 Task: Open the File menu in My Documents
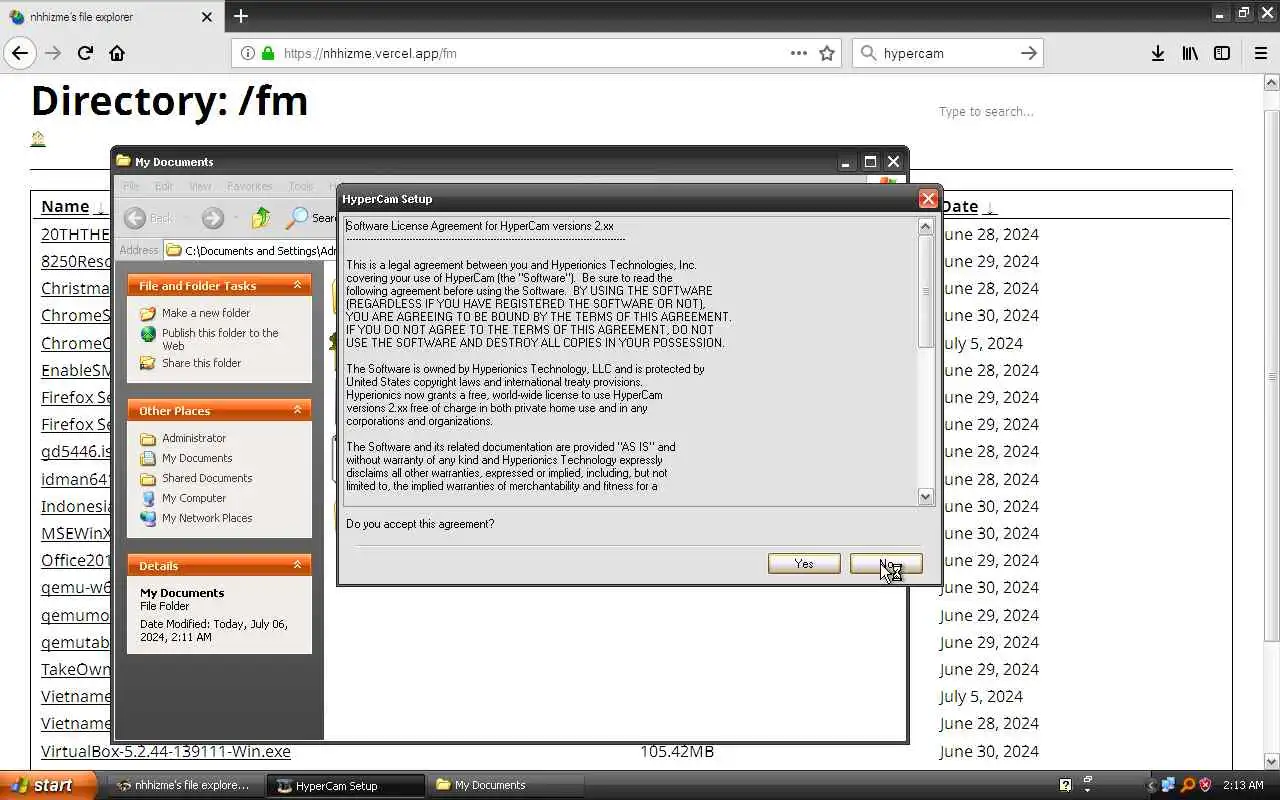pyautogui.click(x=131, y=186)
